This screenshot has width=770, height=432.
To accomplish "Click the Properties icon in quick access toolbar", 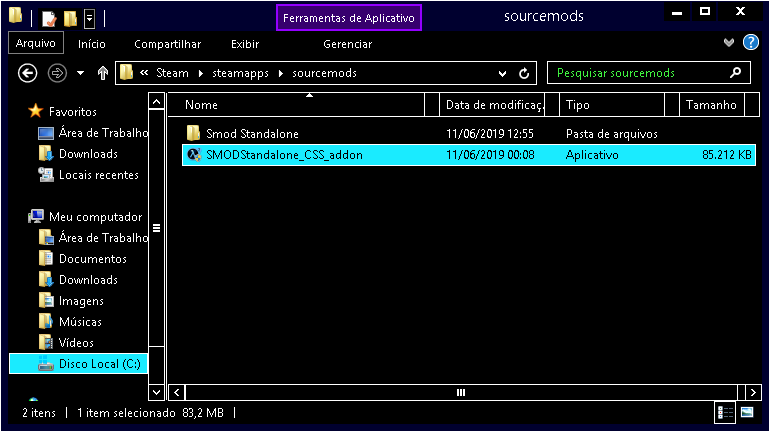I will 49,19.
